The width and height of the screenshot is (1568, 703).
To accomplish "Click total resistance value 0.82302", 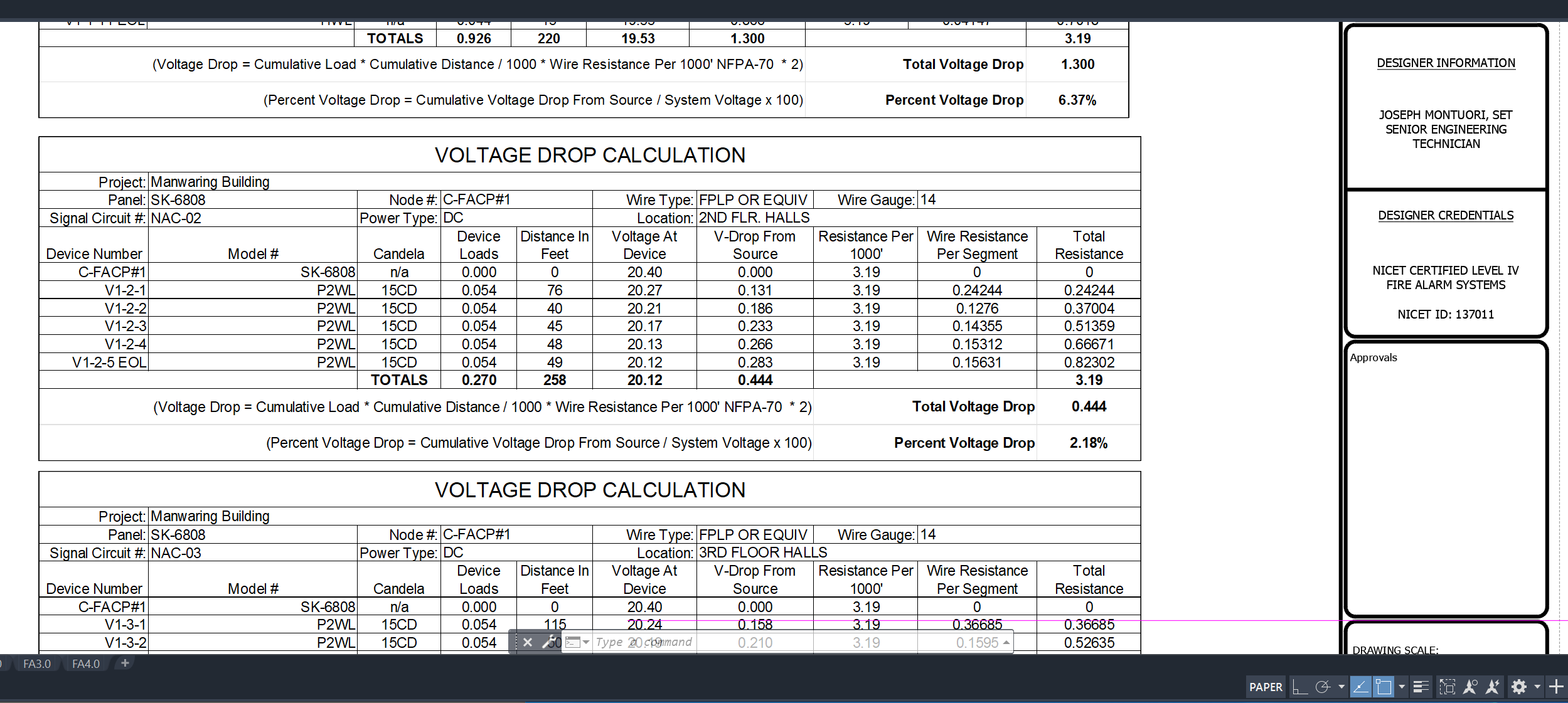I will [1089, 362].
